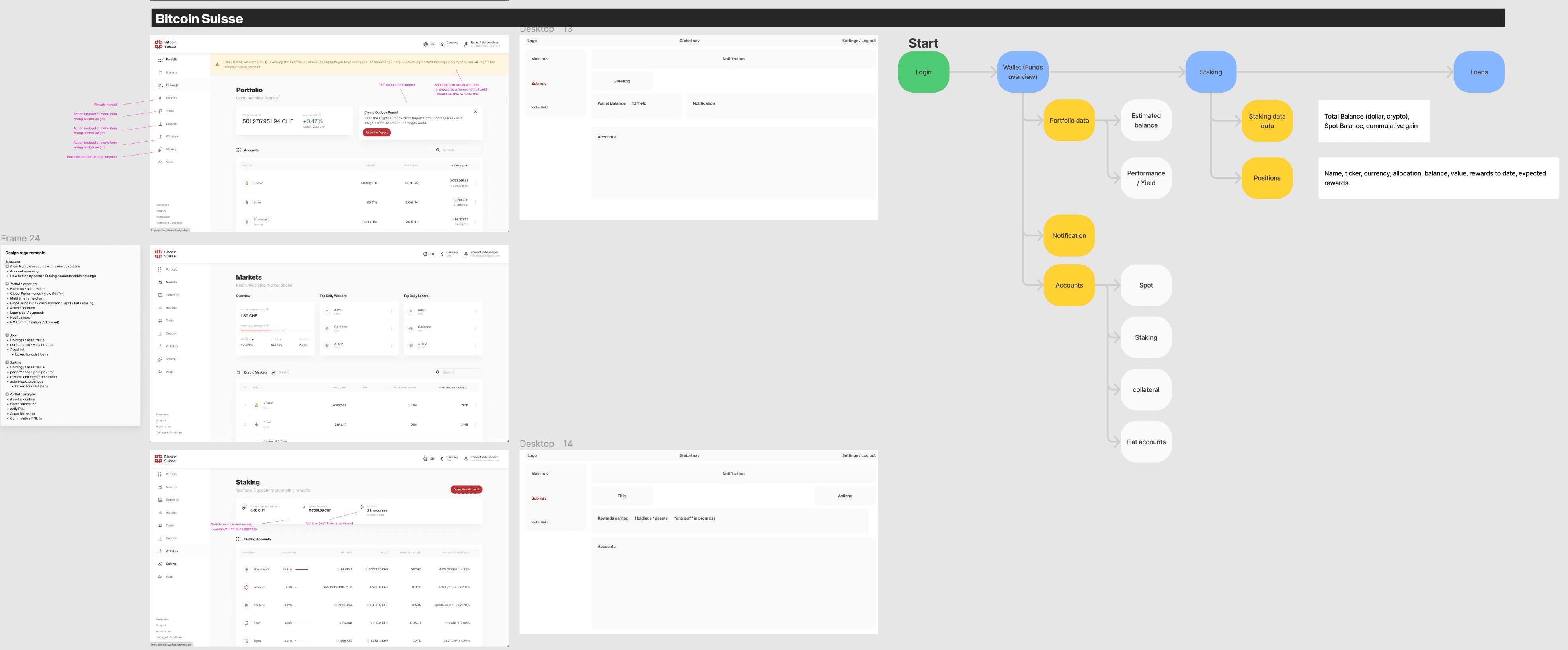Toggle the 'Portfolio analysis' checkbox in Design requirements
Image resolution: width=1568 pixels, height=650 pixels.
tap(7, 394)
